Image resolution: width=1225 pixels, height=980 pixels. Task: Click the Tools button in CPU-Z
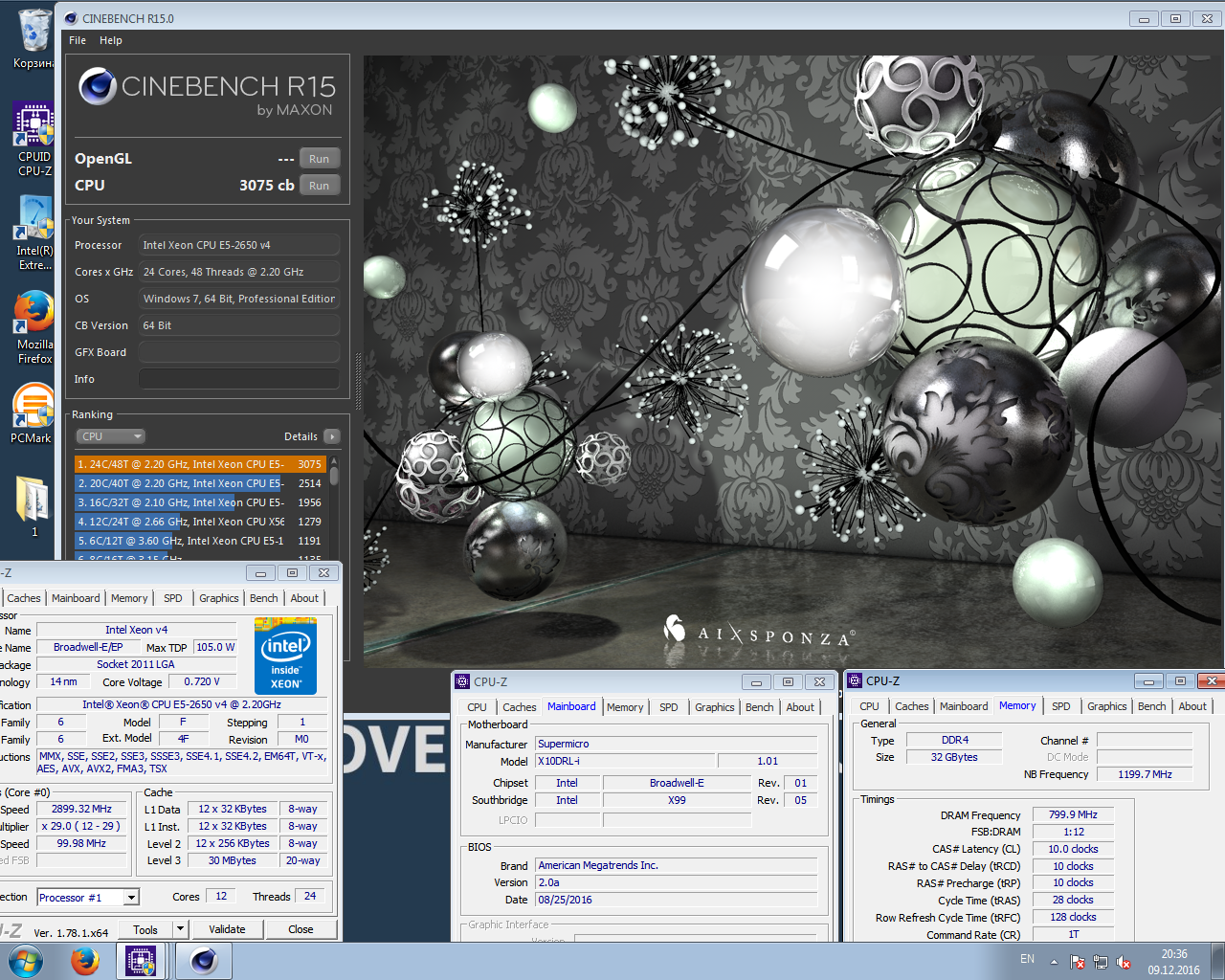tap(146, 929)
